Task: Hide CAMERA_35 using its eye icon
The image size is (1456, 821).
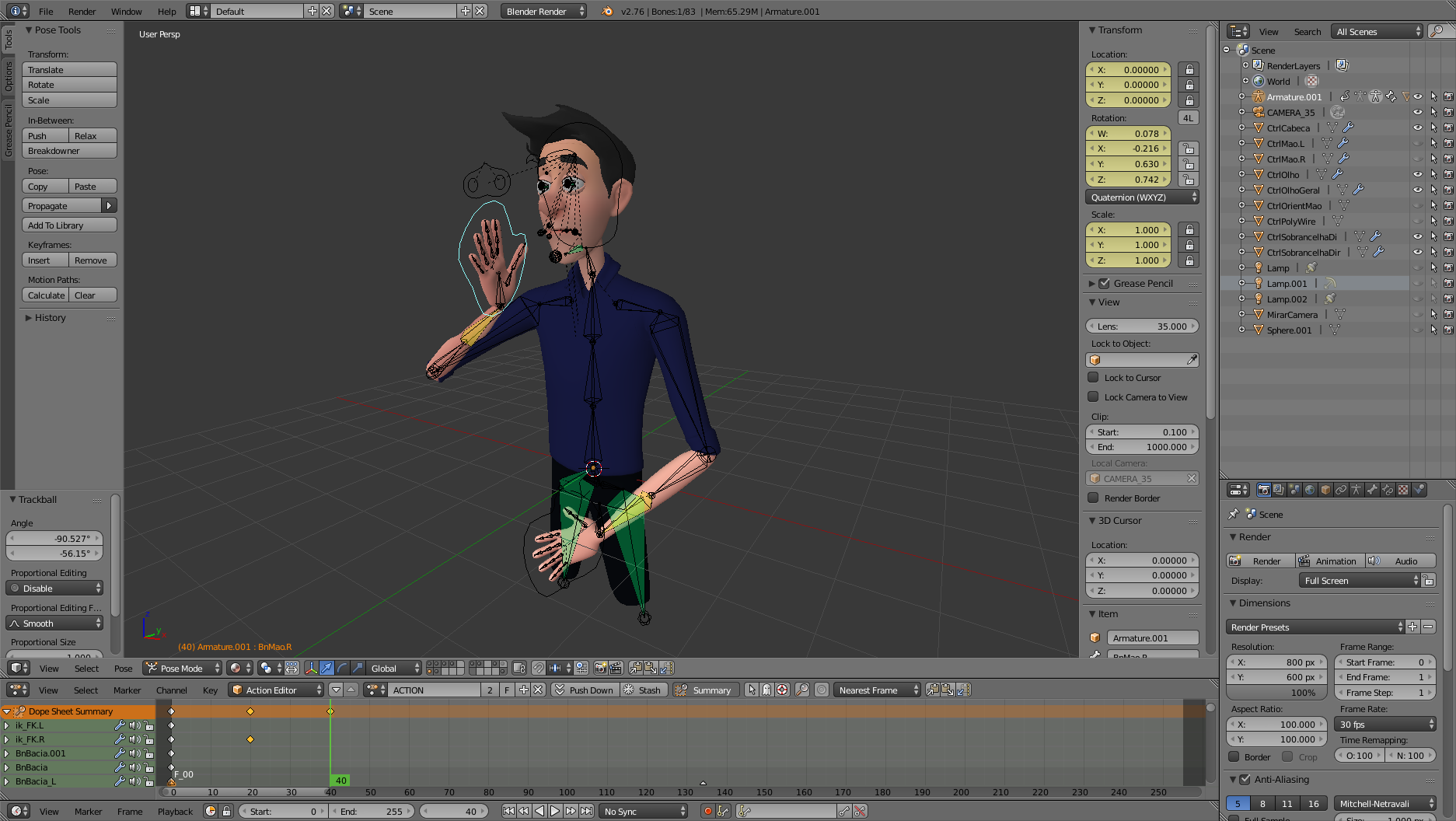Action: click(x=1418, y=113)
